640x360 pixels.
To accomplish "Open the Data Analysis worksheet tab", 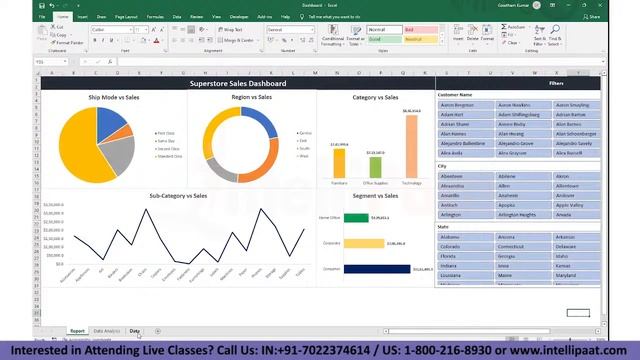I will (107, 331).
